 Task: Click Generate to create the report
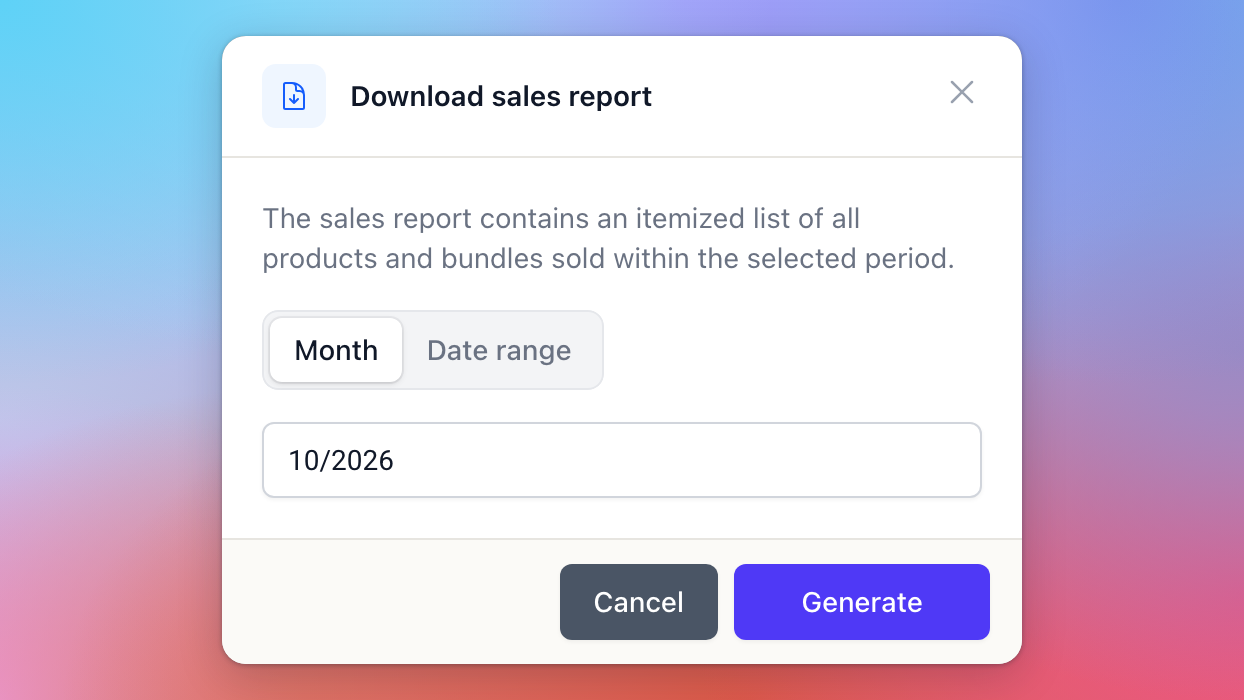[x=862, y=602]
